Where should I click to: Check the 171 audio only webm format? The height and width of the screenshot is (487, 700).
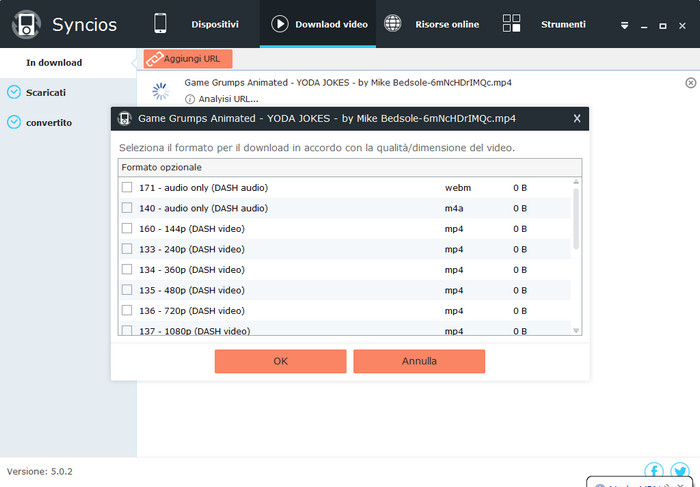(127, 187)
